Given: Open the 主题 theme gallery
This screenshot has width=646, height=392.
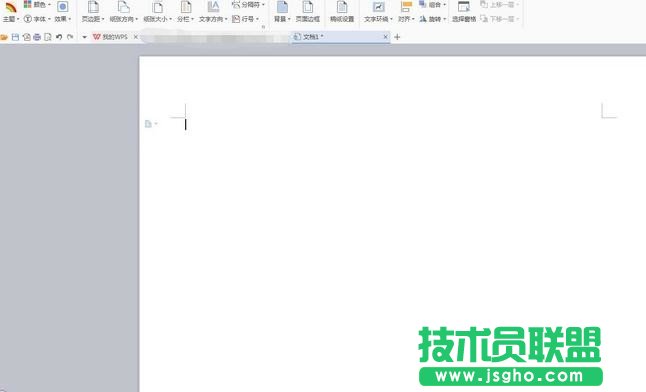Looking at the screenshot, I should 11,12.
